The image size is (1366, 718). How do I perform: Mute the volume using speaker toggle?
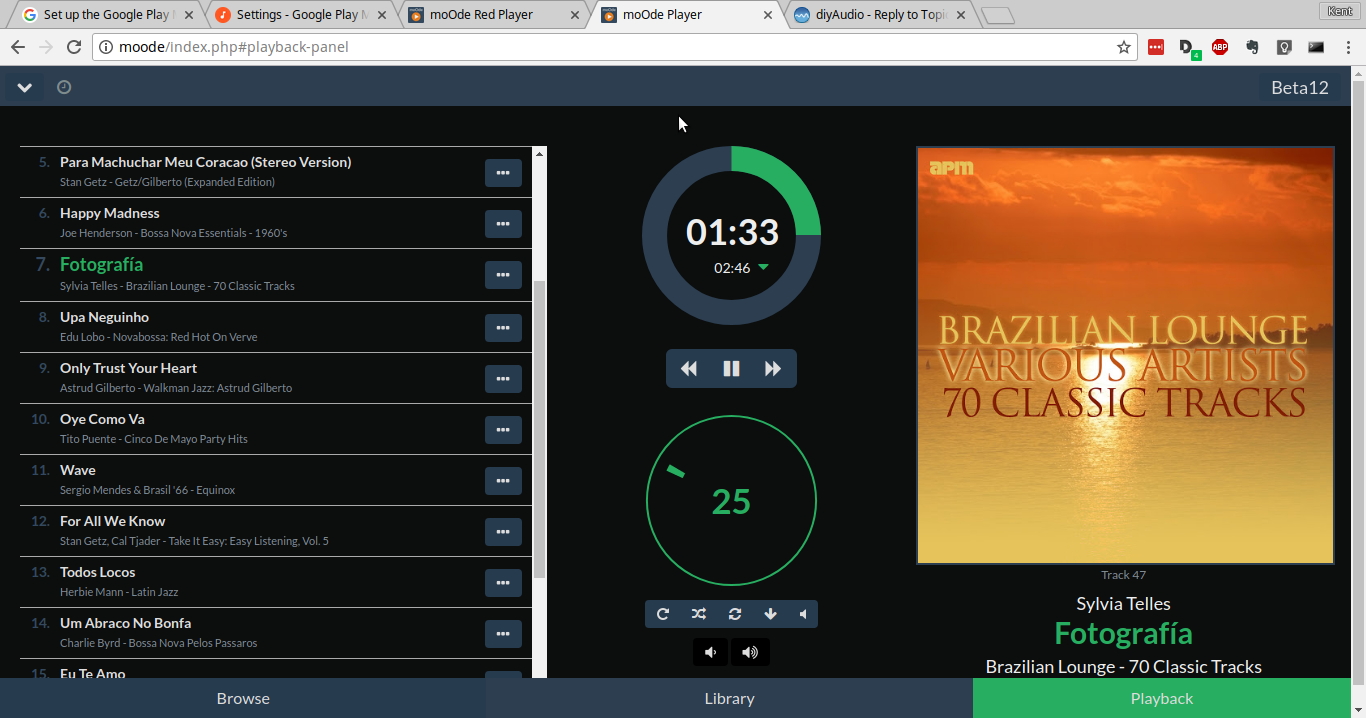(x=803, y=614)
